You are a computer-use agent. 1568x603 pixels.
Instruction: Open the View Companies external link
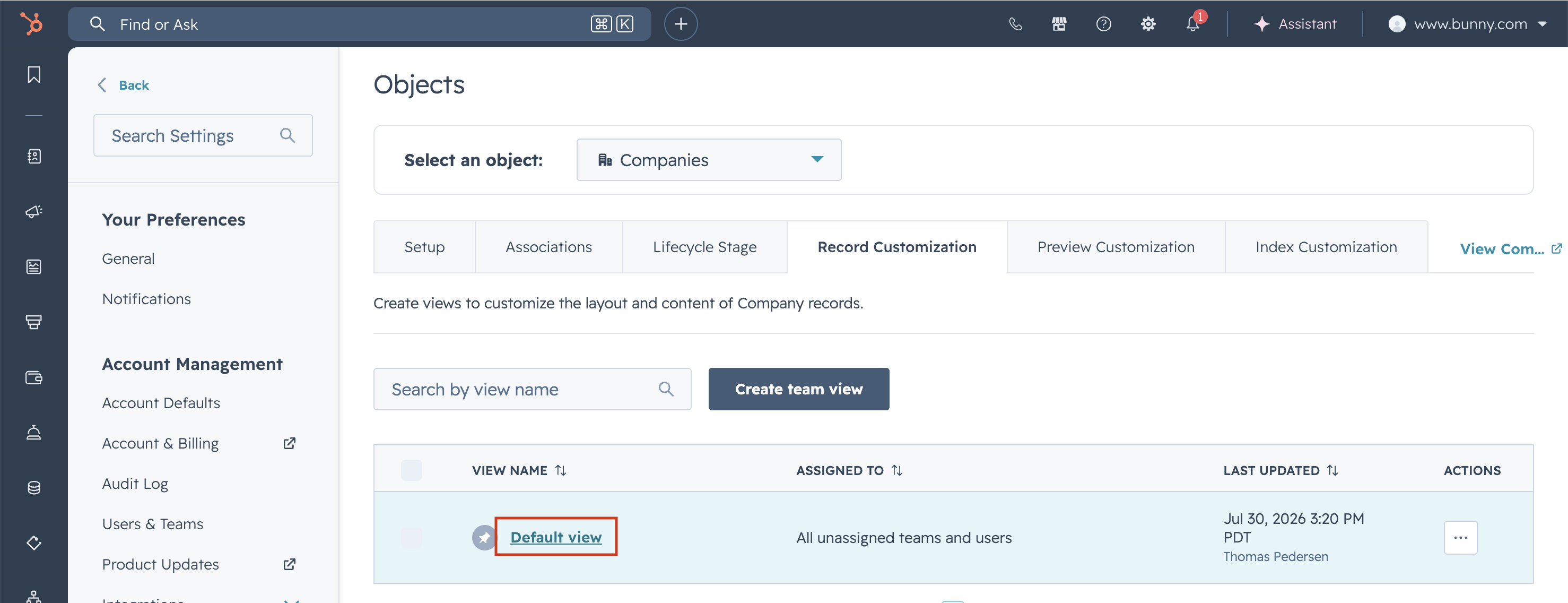pos(1510,248)
